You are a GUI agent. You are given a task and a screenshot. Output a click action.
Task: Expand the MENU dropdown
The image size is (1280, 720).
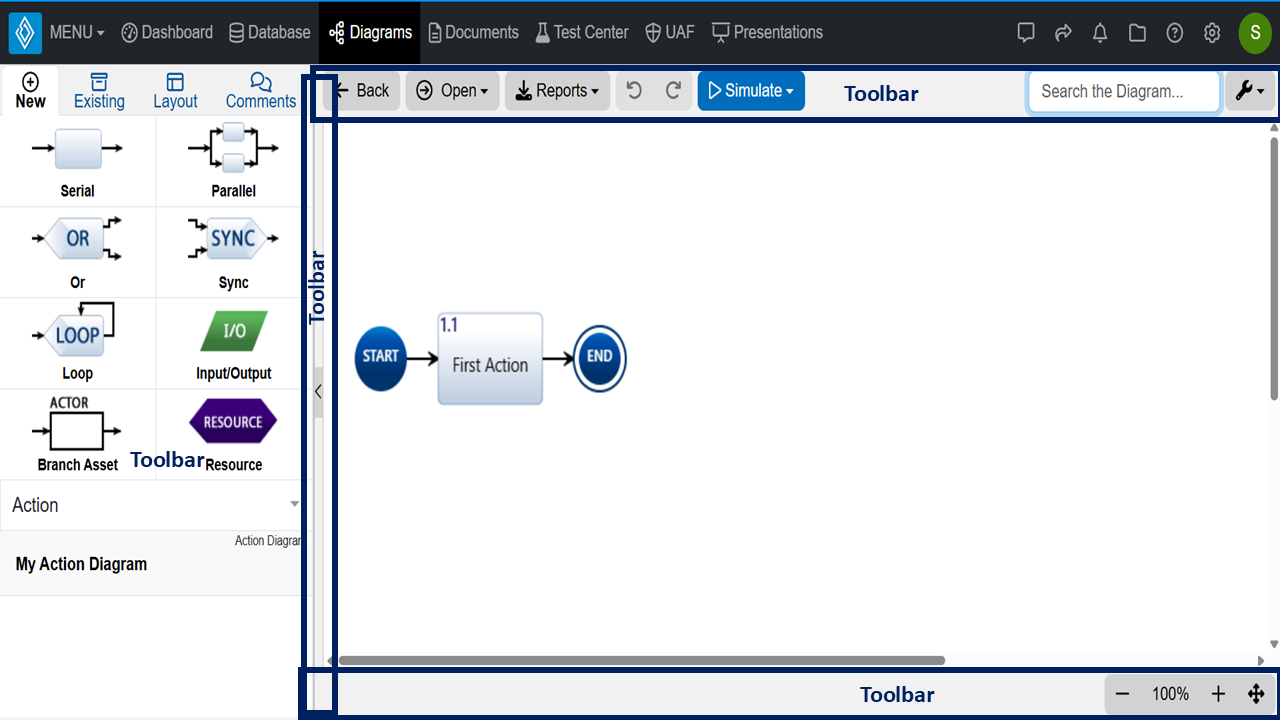pyautogui.click(x=77, y=33)
